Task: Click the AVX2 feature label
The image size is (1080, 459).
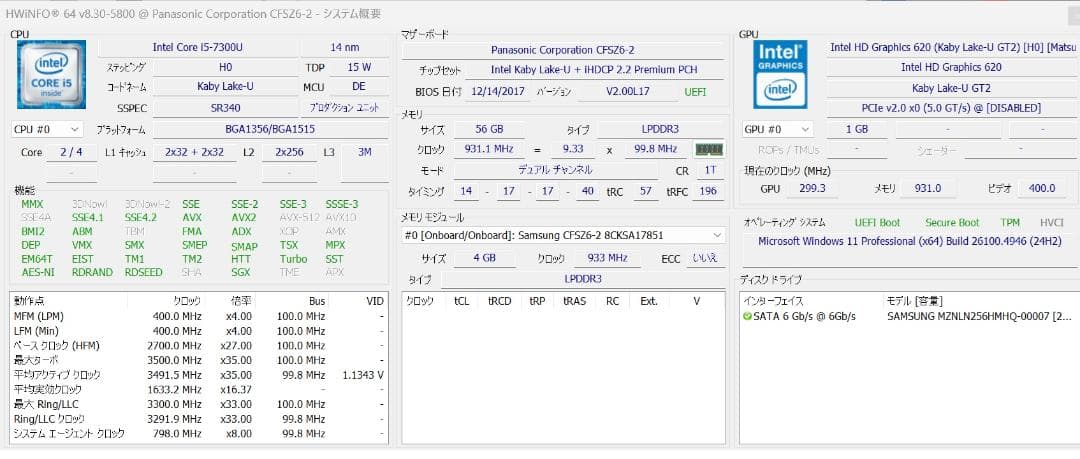Action: [x=244, y=218]
